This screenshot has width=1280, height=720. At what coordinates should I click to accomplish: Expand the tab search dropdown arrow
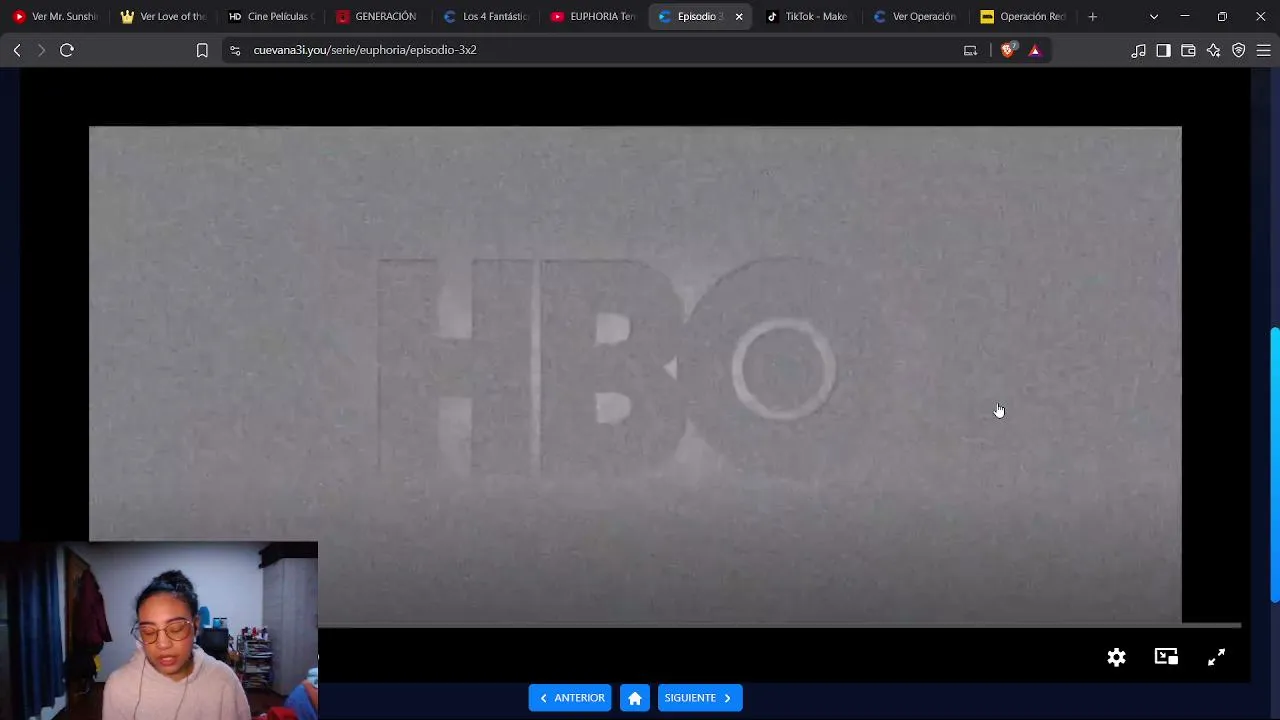point(1154,16)
